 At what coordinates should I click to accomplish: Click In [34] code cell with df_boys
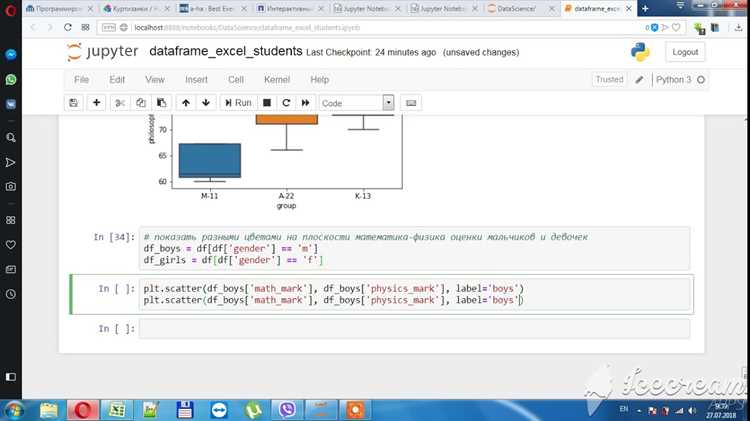coord(415,249)
